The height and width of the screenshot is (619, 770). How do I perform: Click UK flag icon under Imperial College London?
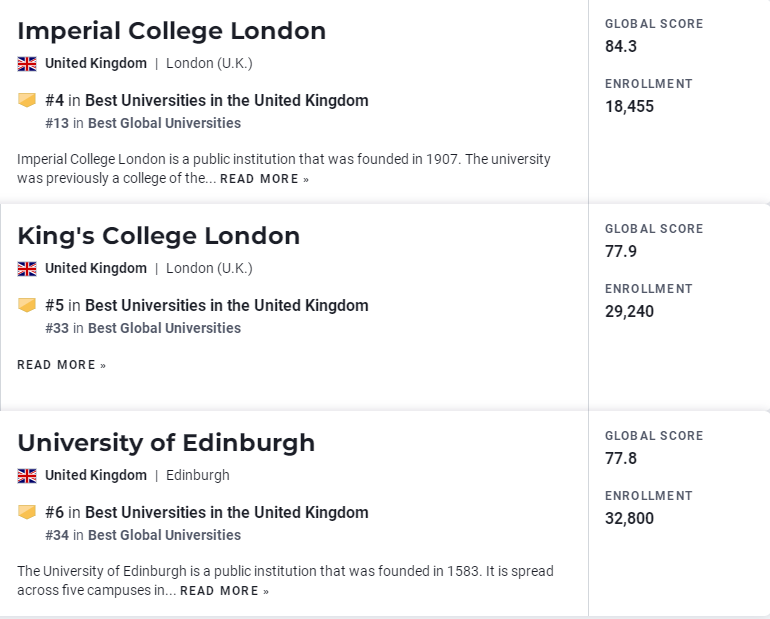click(x=27, y=64)
